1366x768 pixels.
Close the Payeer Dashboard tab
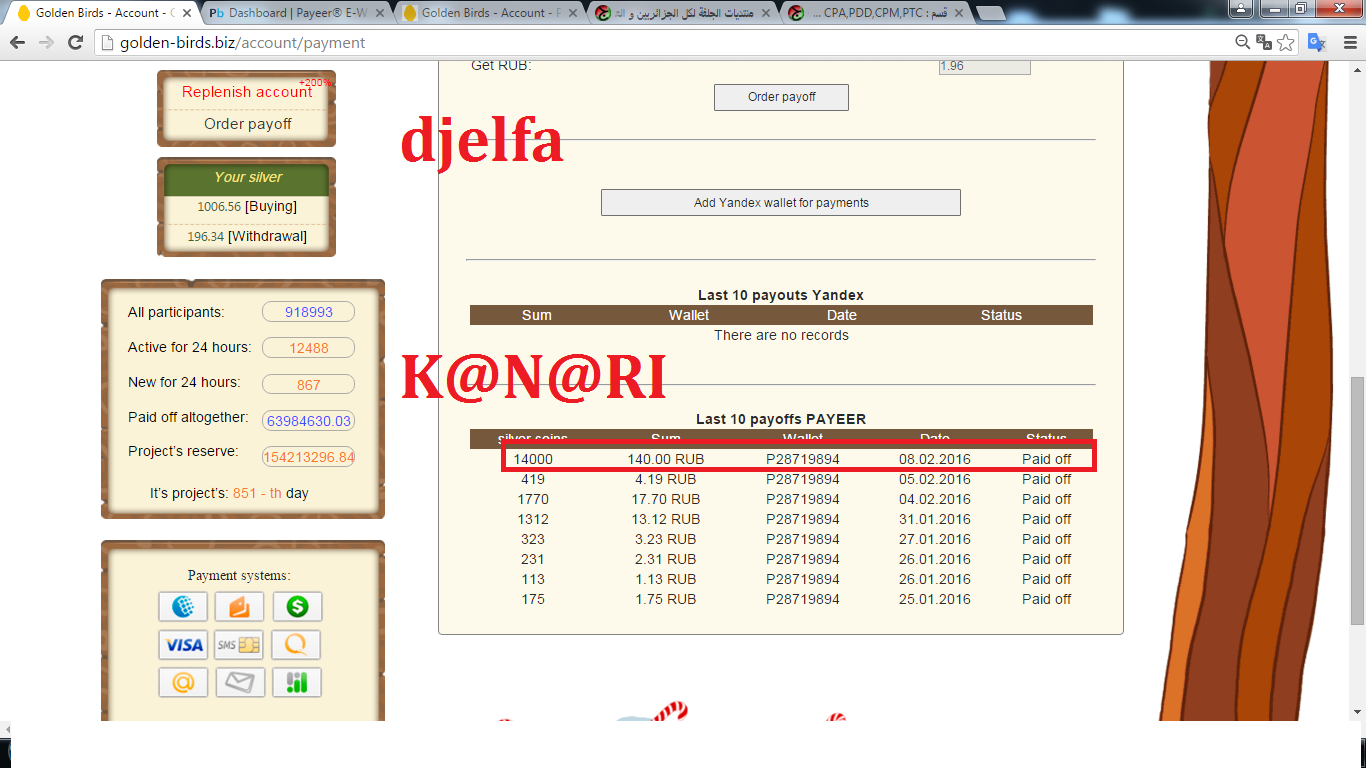(x=381, y=13)
